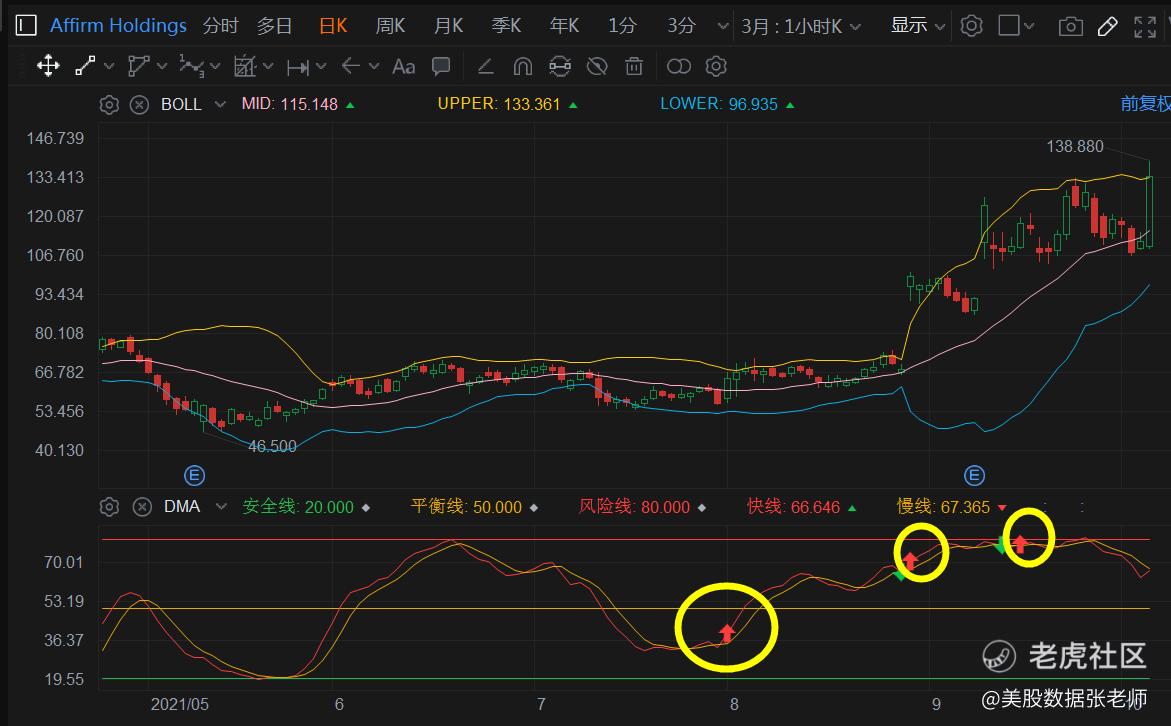This screenshot has width=1171, height=726.
Task: Remove the BOLL indicator
Action: click(140, 105)
